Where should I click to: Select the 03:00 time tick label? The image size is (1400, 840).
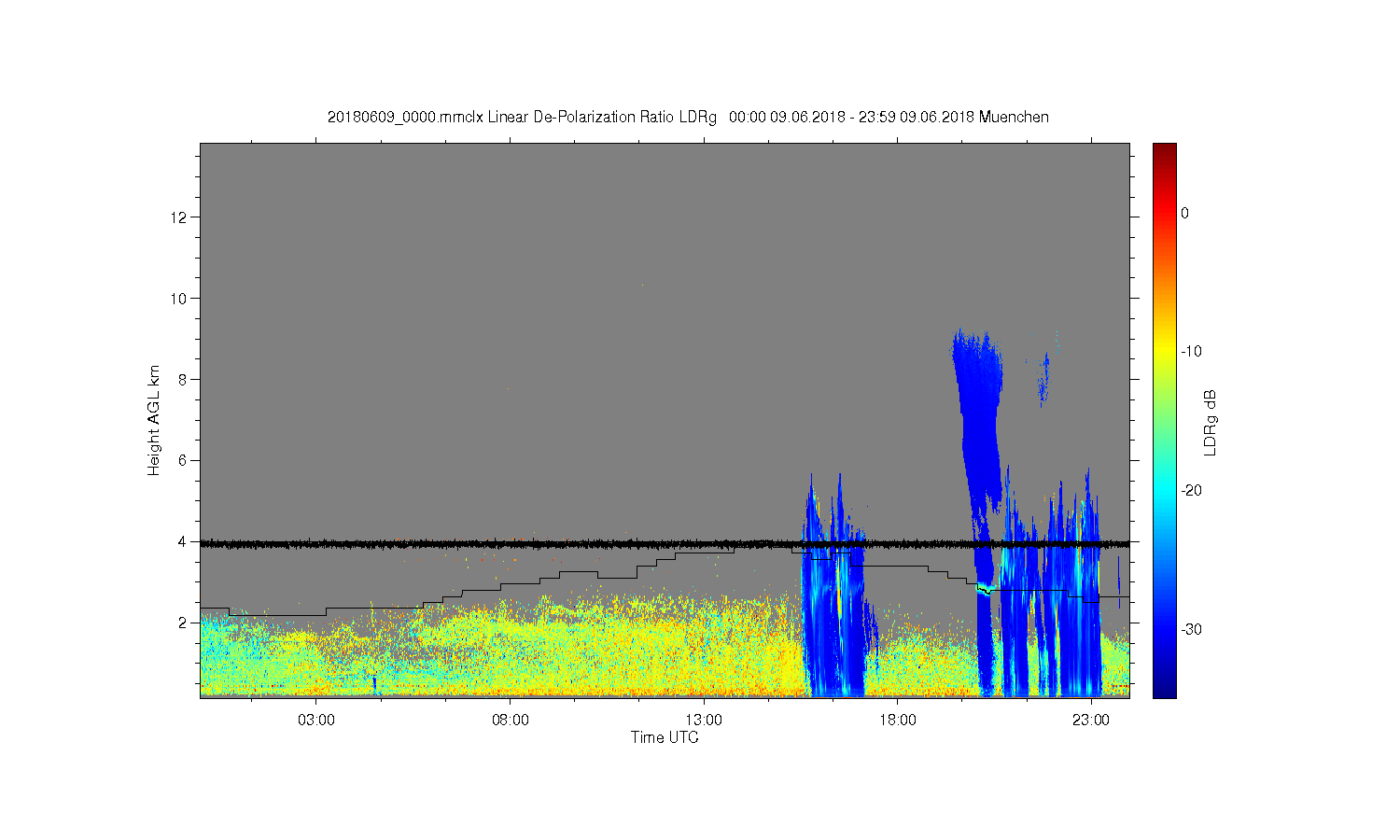coord(316,721)
